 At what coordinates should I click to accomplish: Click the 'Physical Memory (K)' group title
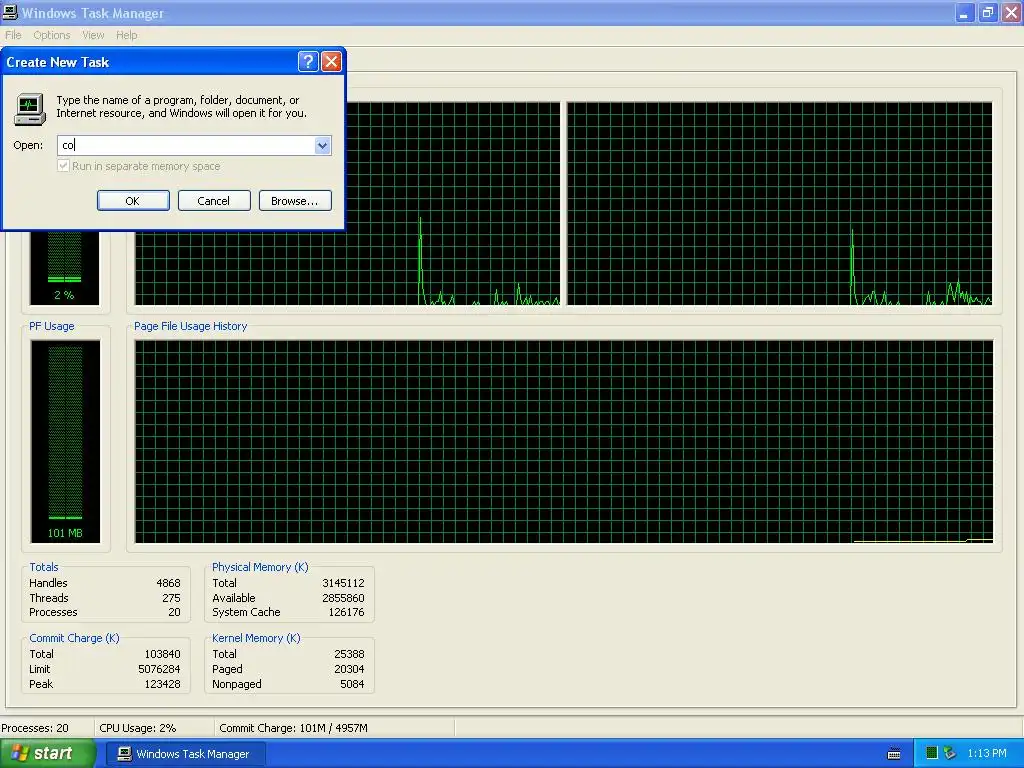260,567
